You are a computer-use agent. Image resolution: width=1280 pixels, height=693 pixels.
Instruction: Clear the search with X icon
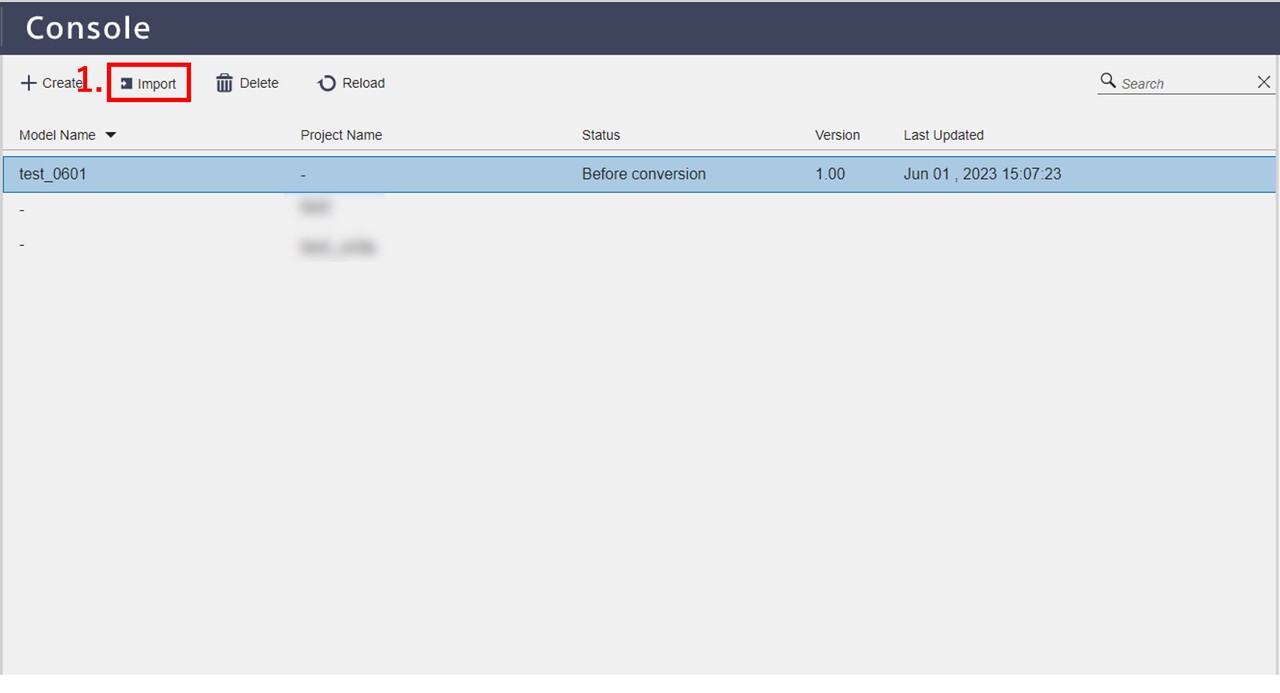1264,83
